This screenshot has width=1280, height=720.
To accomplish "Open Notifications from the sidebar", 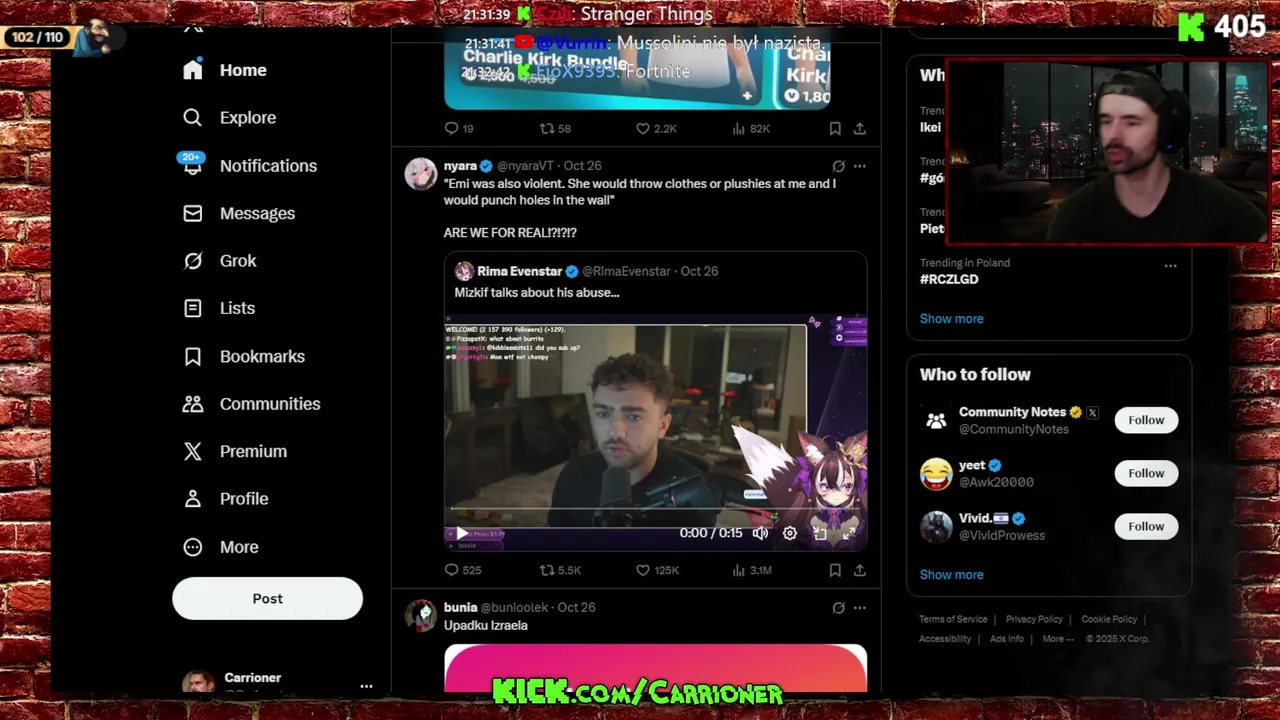I will (249, 165).
